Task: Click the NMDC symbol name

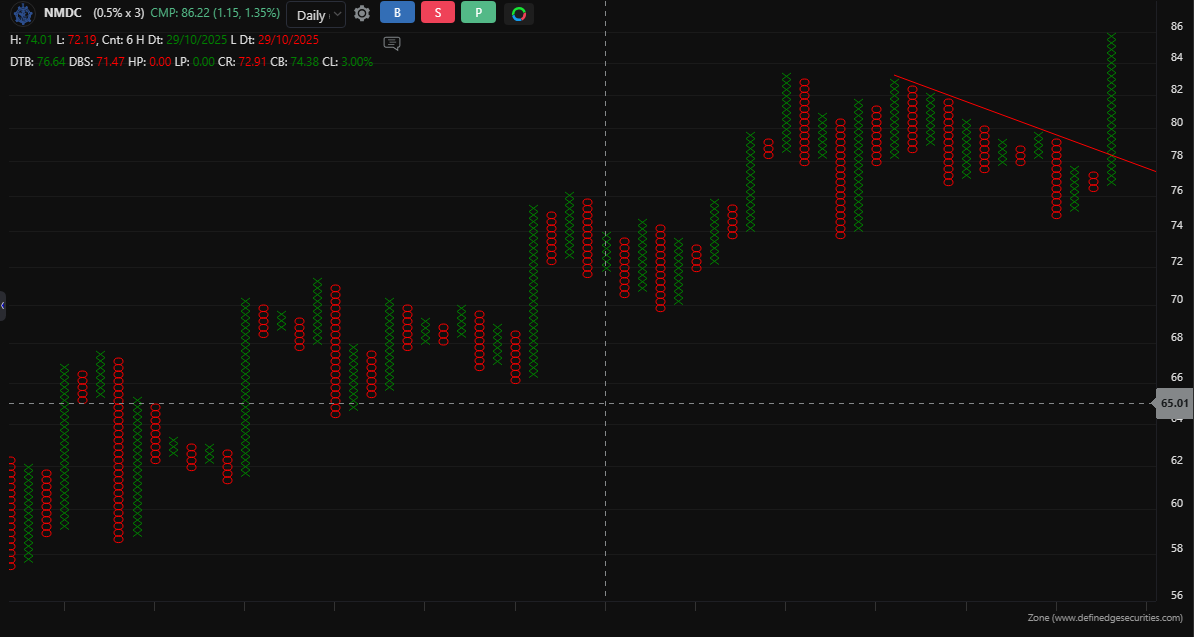Action: pyautogui.click(x=62, y=14)
